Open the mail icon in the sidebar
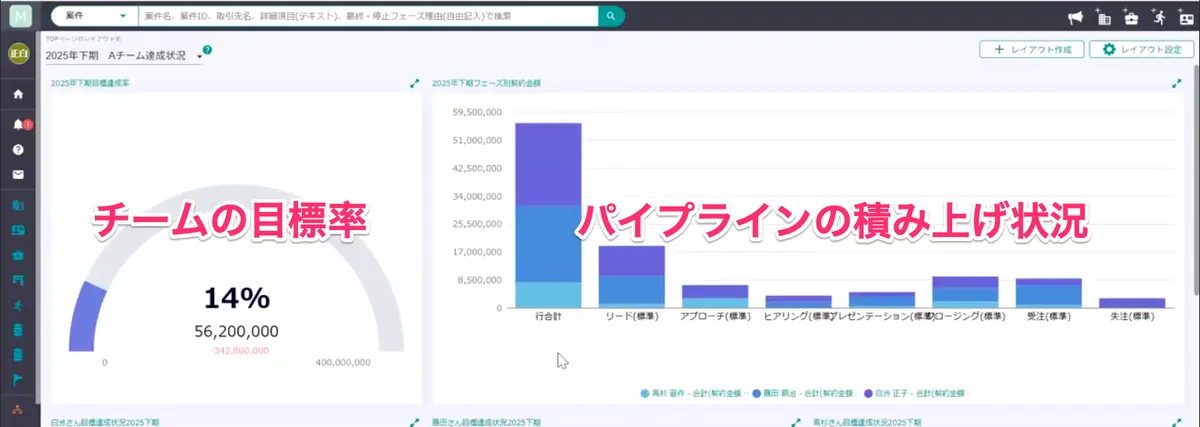The height and width of the screenshot is (427, 1200). pos(18,175)
